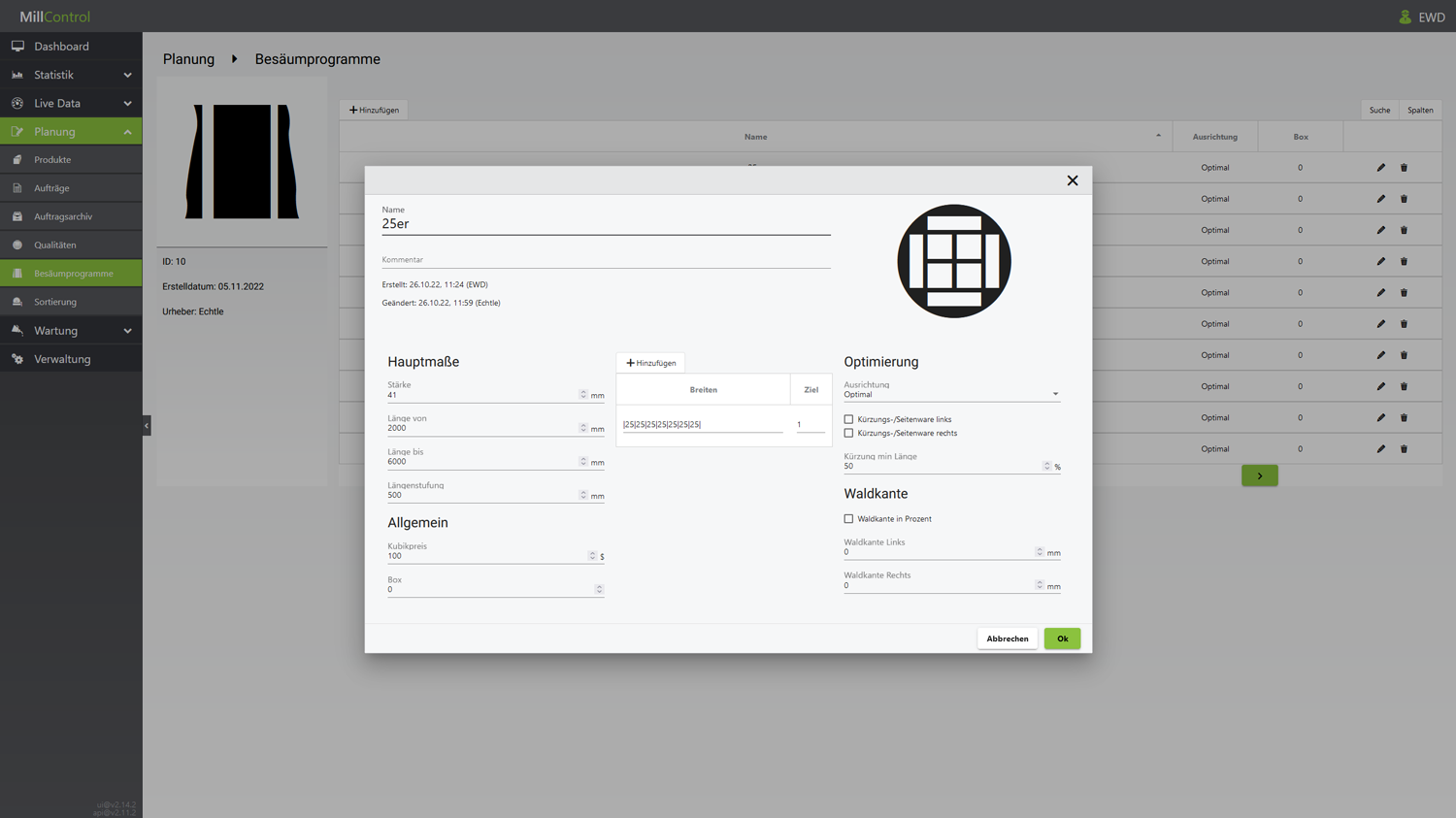Collapse the sidebar using the arrow handle
This screenshot has height=818, width=1456.
click(147, 426)
